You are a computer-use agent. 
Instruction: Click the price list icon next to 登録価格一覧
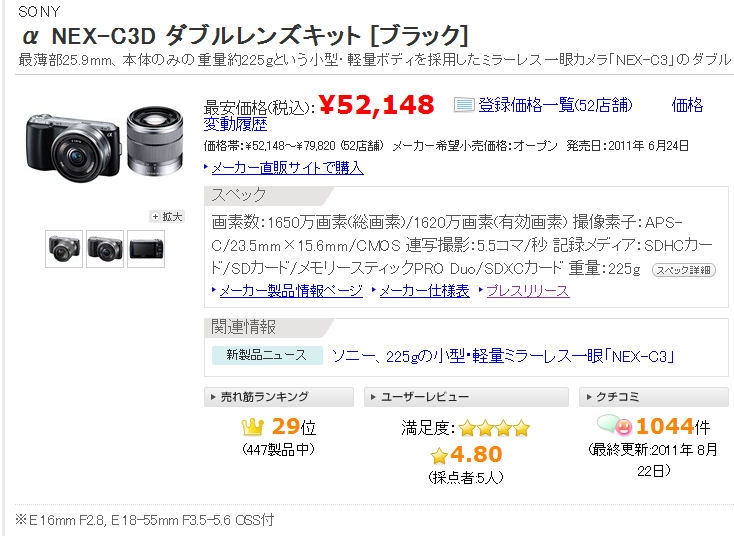click(x=463, y=104)
